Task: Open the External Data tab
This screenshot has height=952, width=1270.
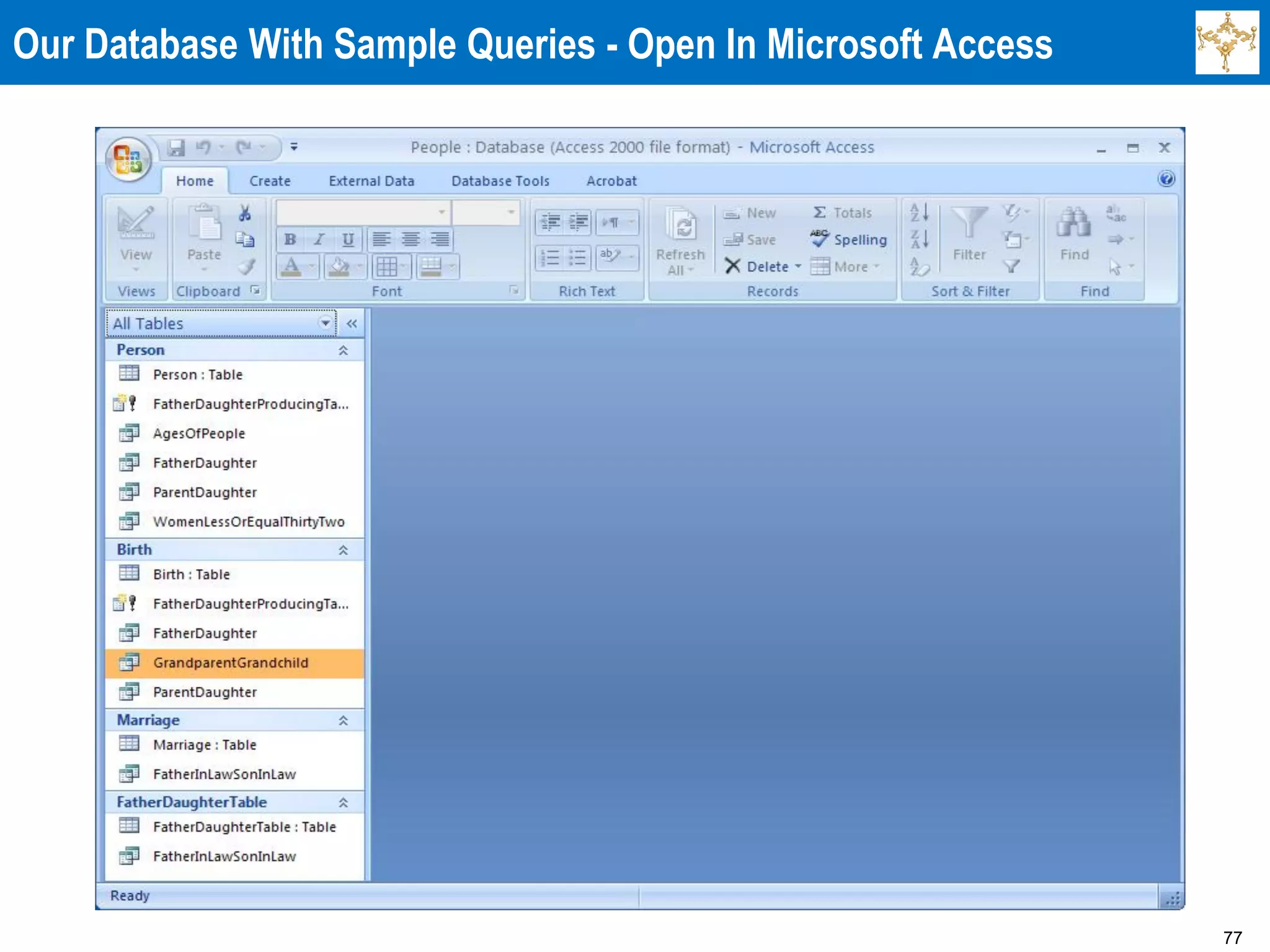Action: tap(371, 181)
